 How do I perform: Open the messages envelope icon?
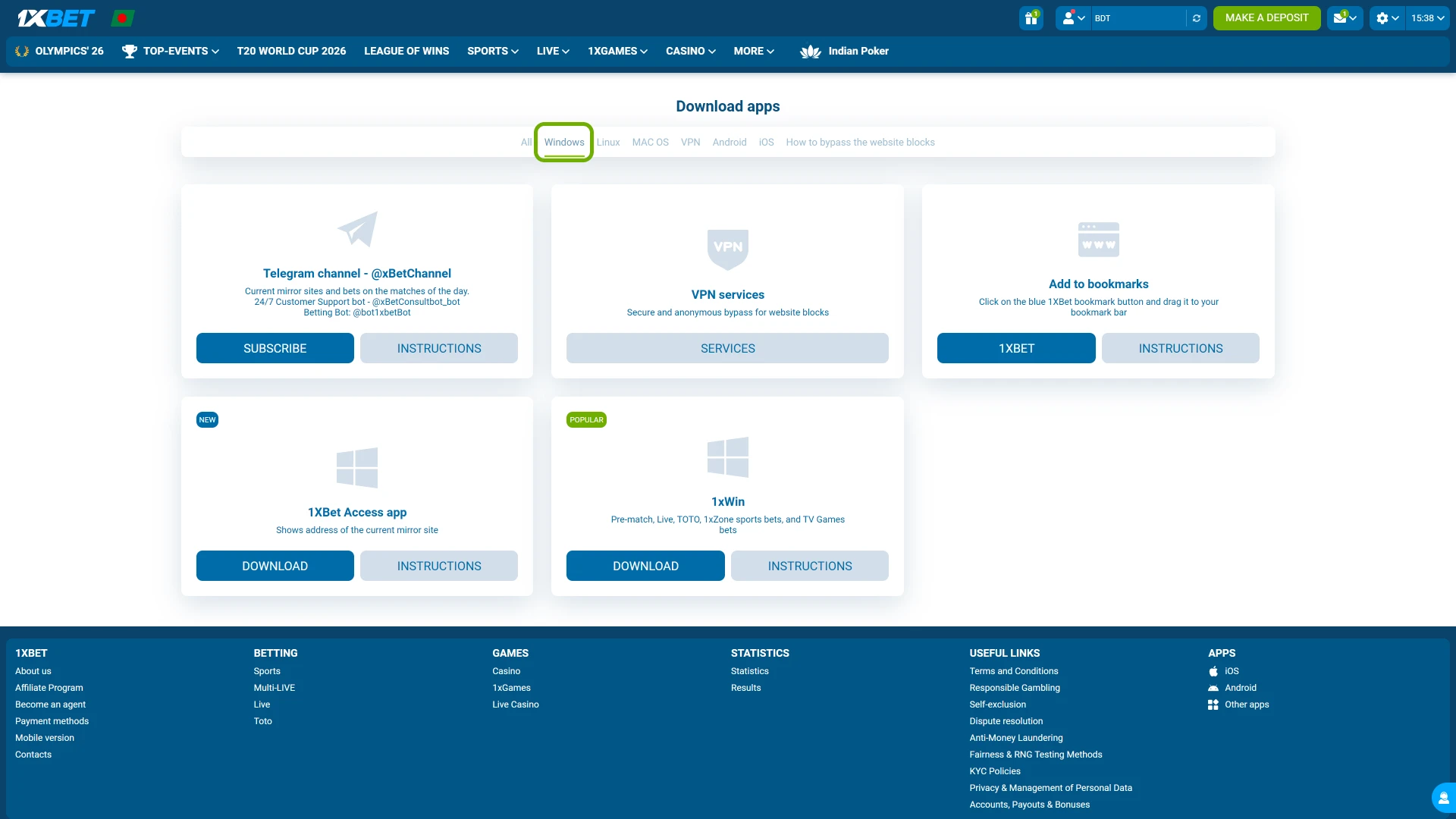(1342, 17)
